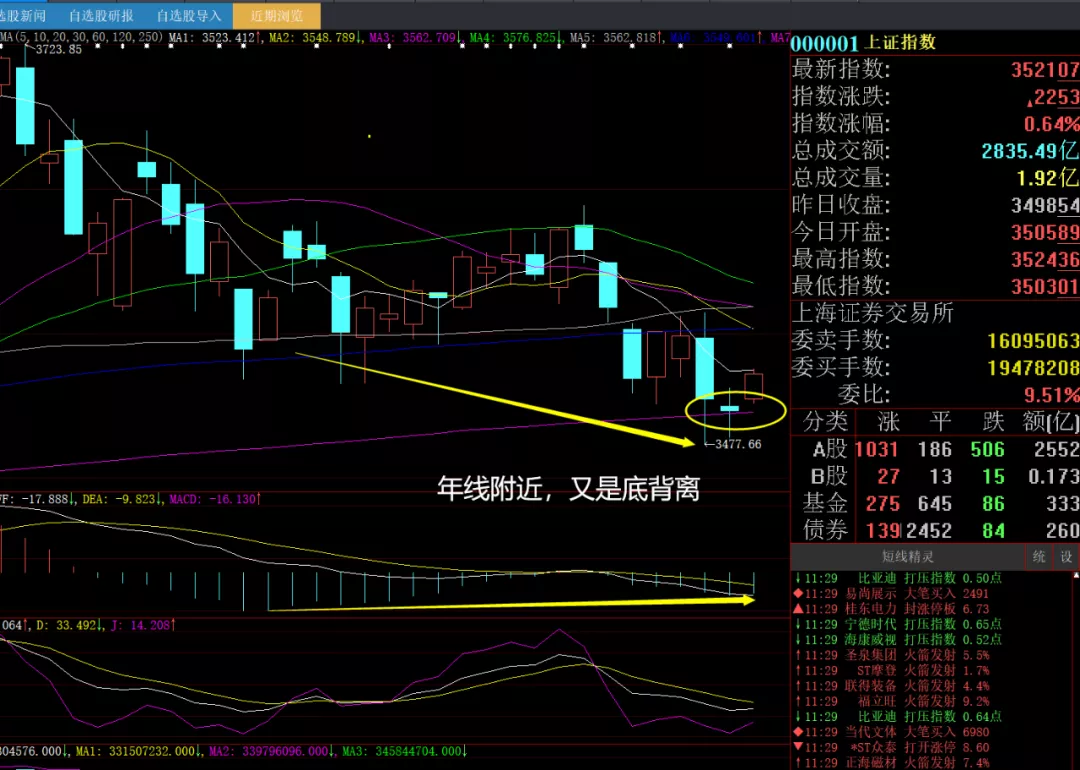Screen dimensions: 1080x770
Task: Click the 总成交量 value 1.92亿
Action: (x=1048, y=178)
